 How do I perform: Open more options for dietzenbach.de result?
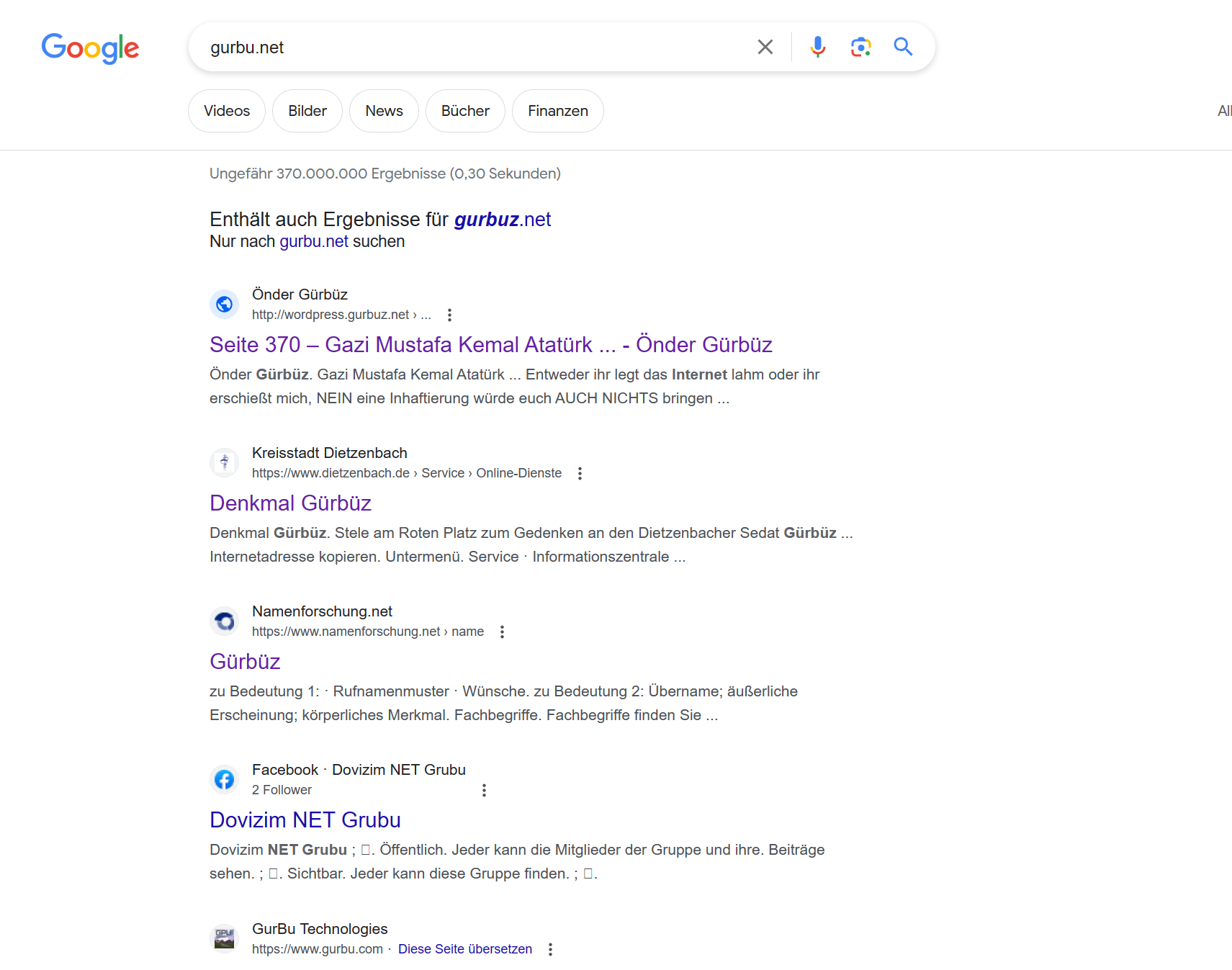coord(580,473)
